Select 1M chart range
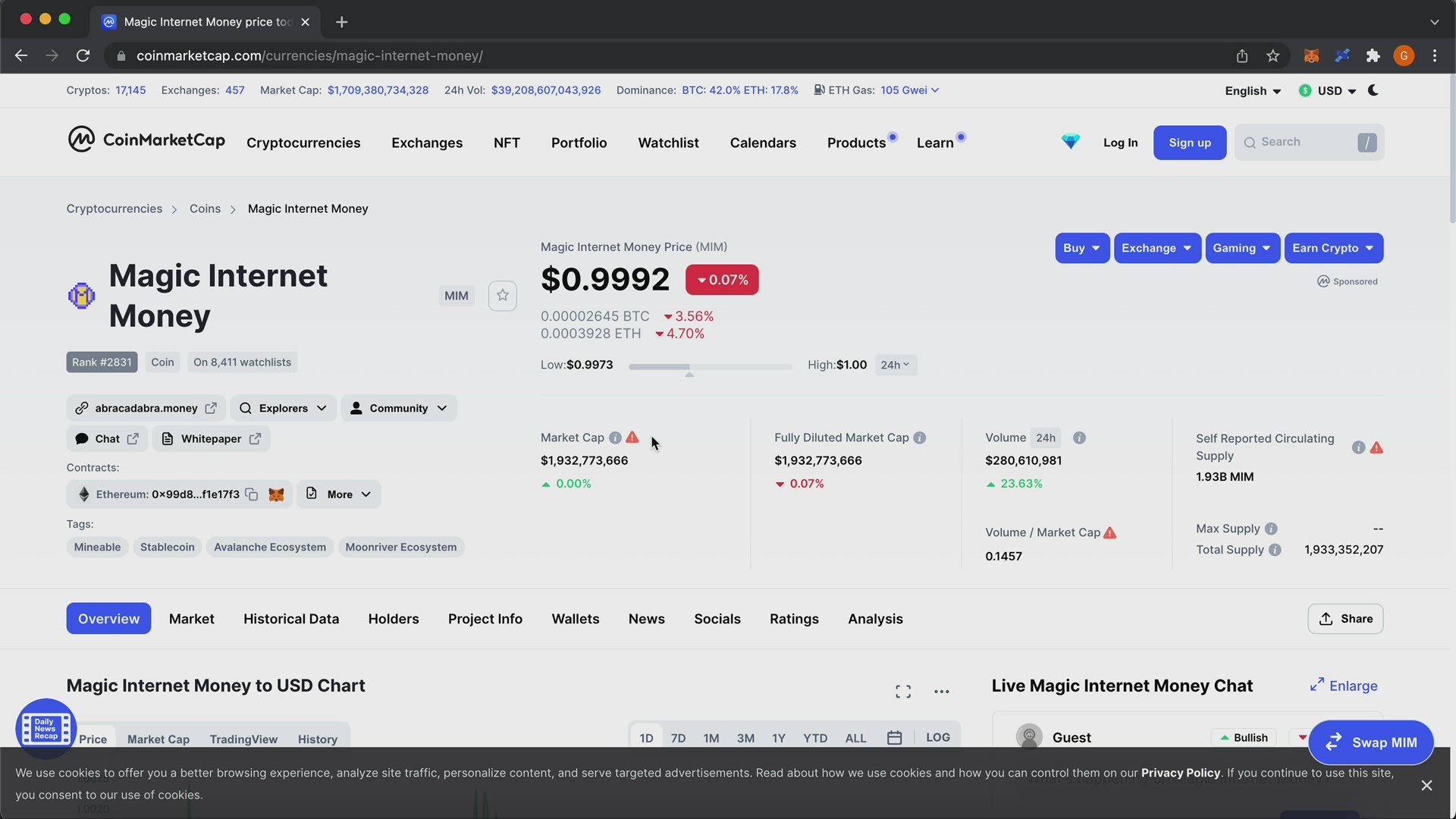The width and height of the screenshot is (1456, 819). (711, 739)
